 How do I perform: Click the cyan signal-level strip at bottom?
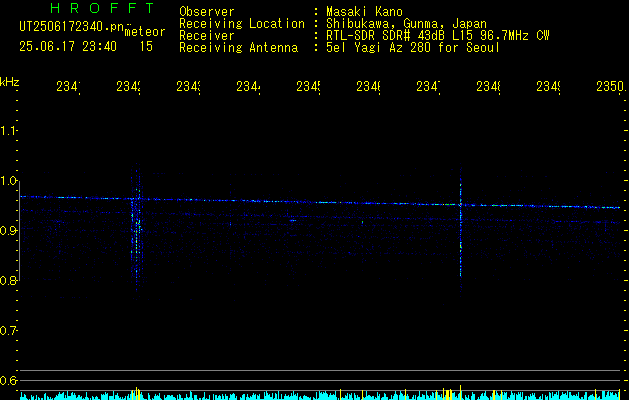[x=321, y=395]
